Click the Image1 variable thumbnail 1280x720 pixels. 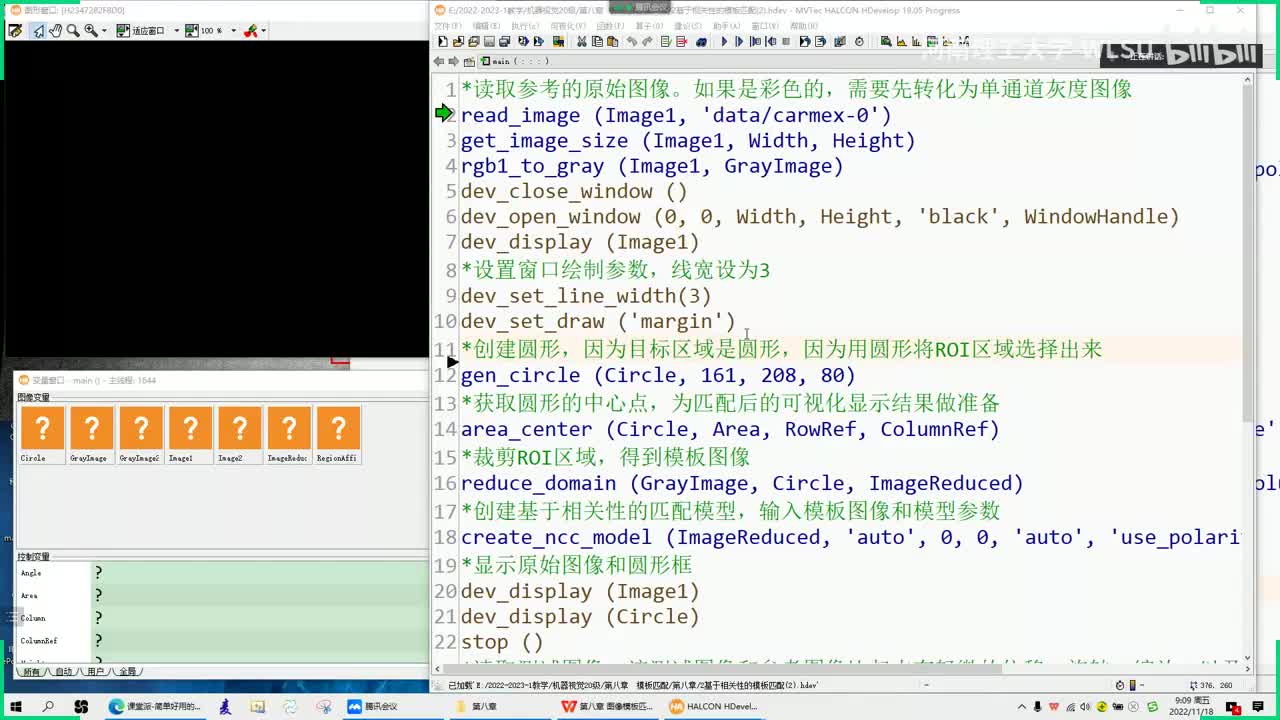click(189, 435)
